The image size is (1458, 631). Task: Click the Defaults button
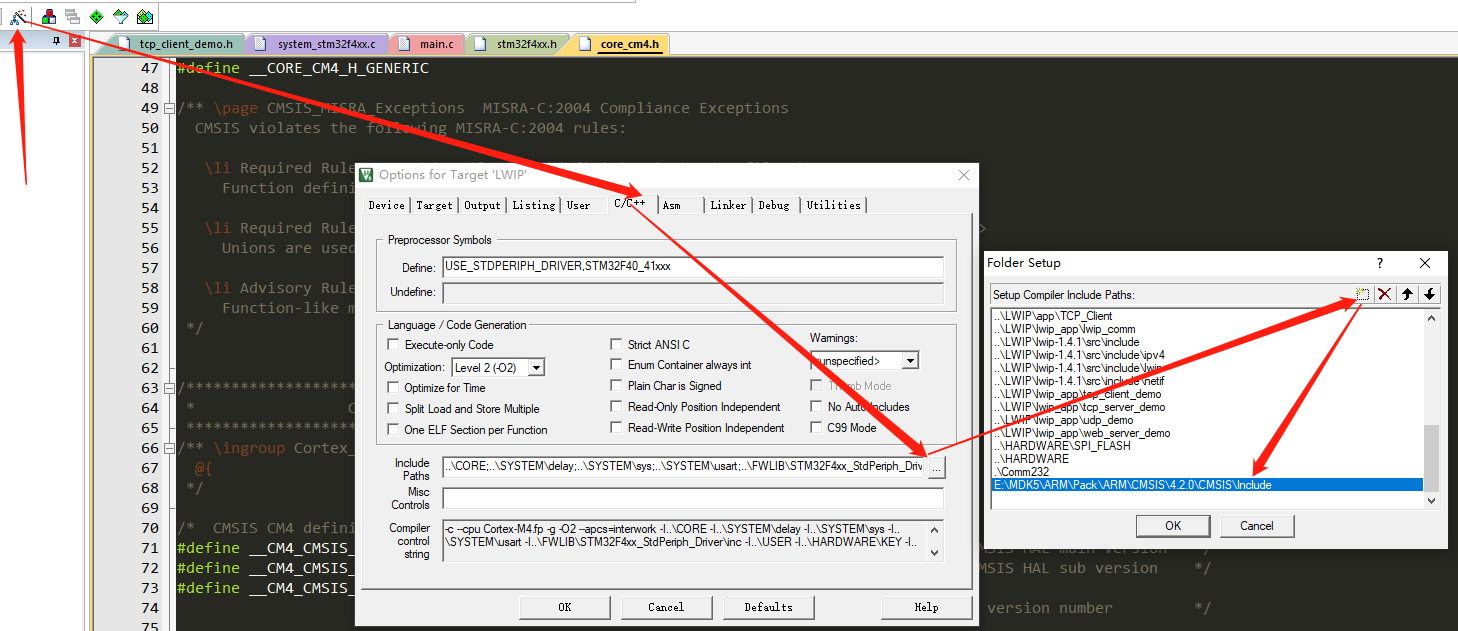pyautogui.click(x=768, y=607)
